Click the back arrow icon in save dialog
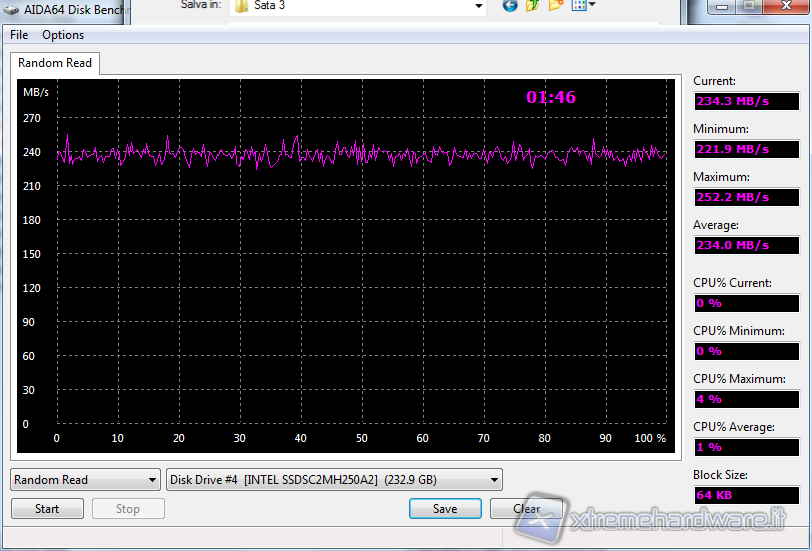The image size is (812, 551). click(x=510, y=5)
